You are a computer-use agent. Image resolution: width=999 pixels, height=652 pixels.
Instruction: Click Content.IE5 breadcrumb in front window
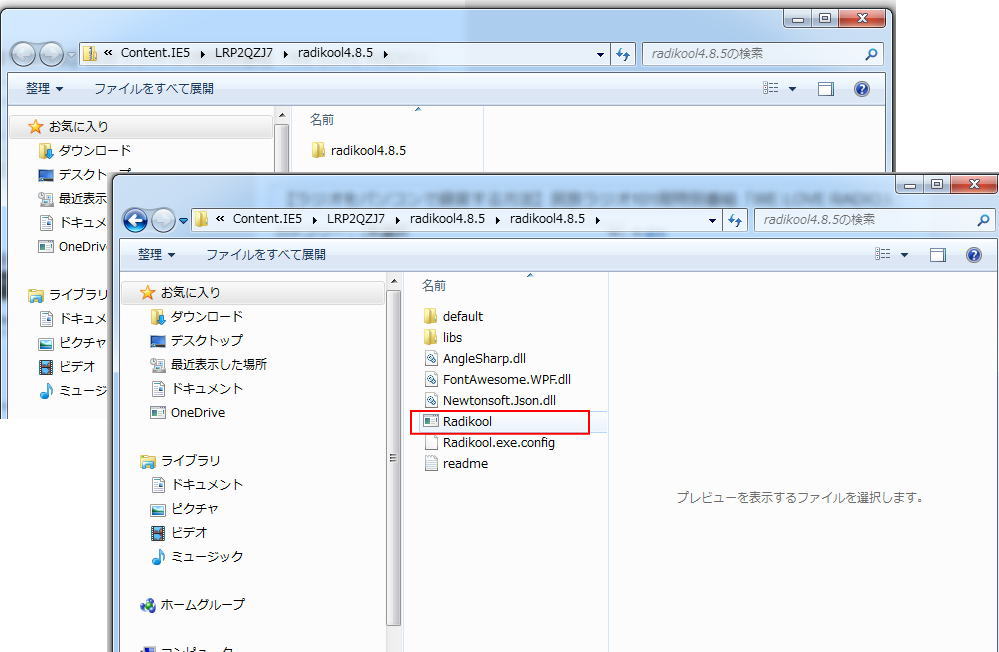coord(267,219)
